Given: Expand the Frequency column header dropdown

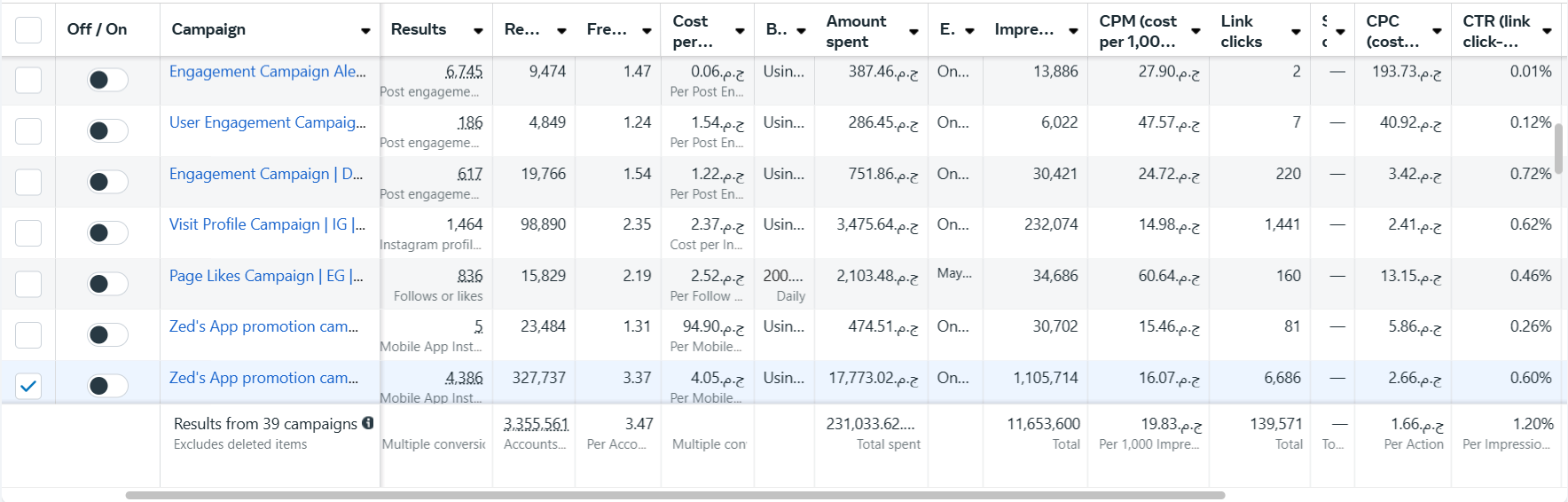Looking at the screenshot, I should click(647, 31).
